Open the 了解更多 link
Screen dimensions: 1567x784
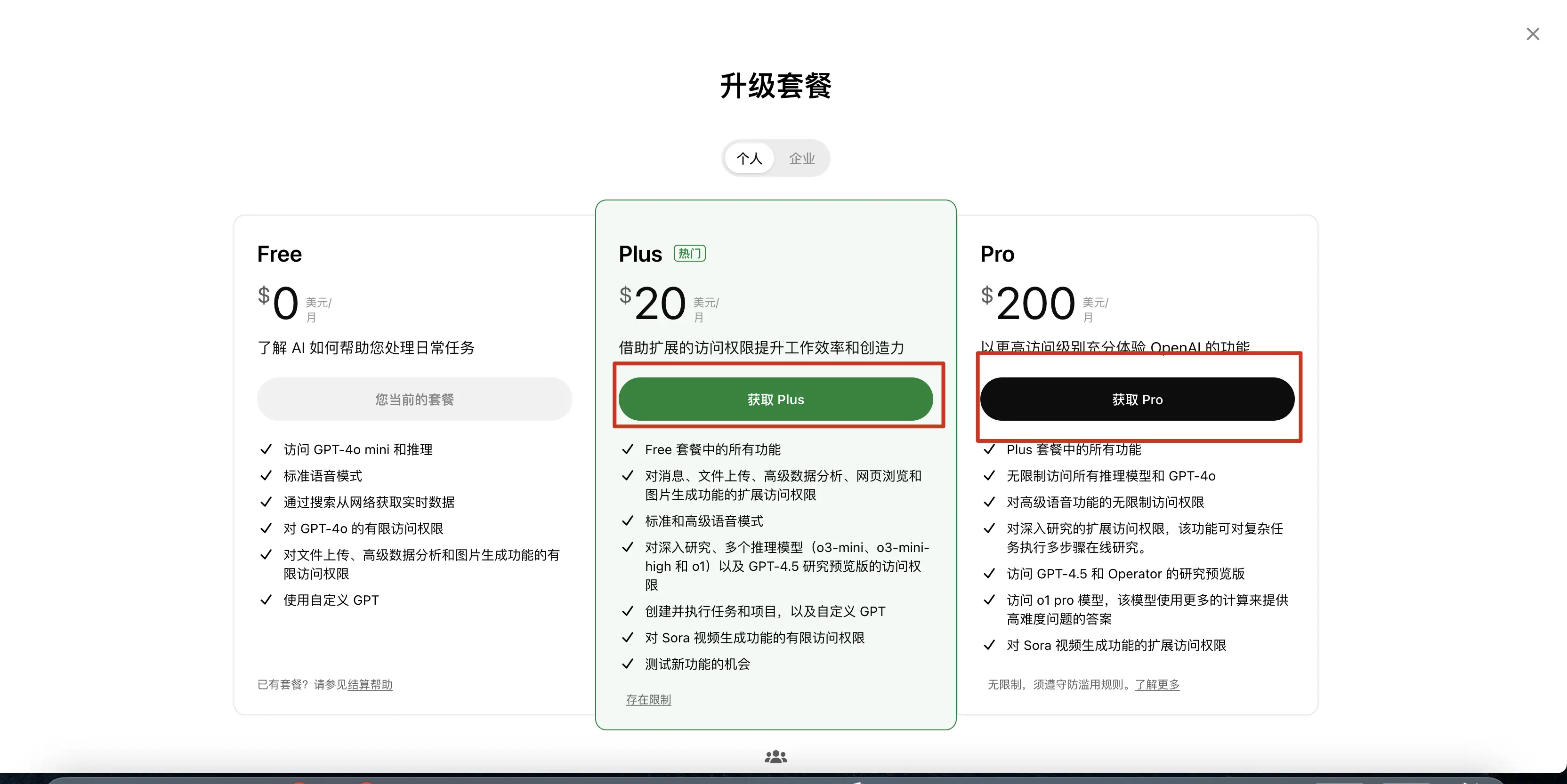pos(1157,685)
